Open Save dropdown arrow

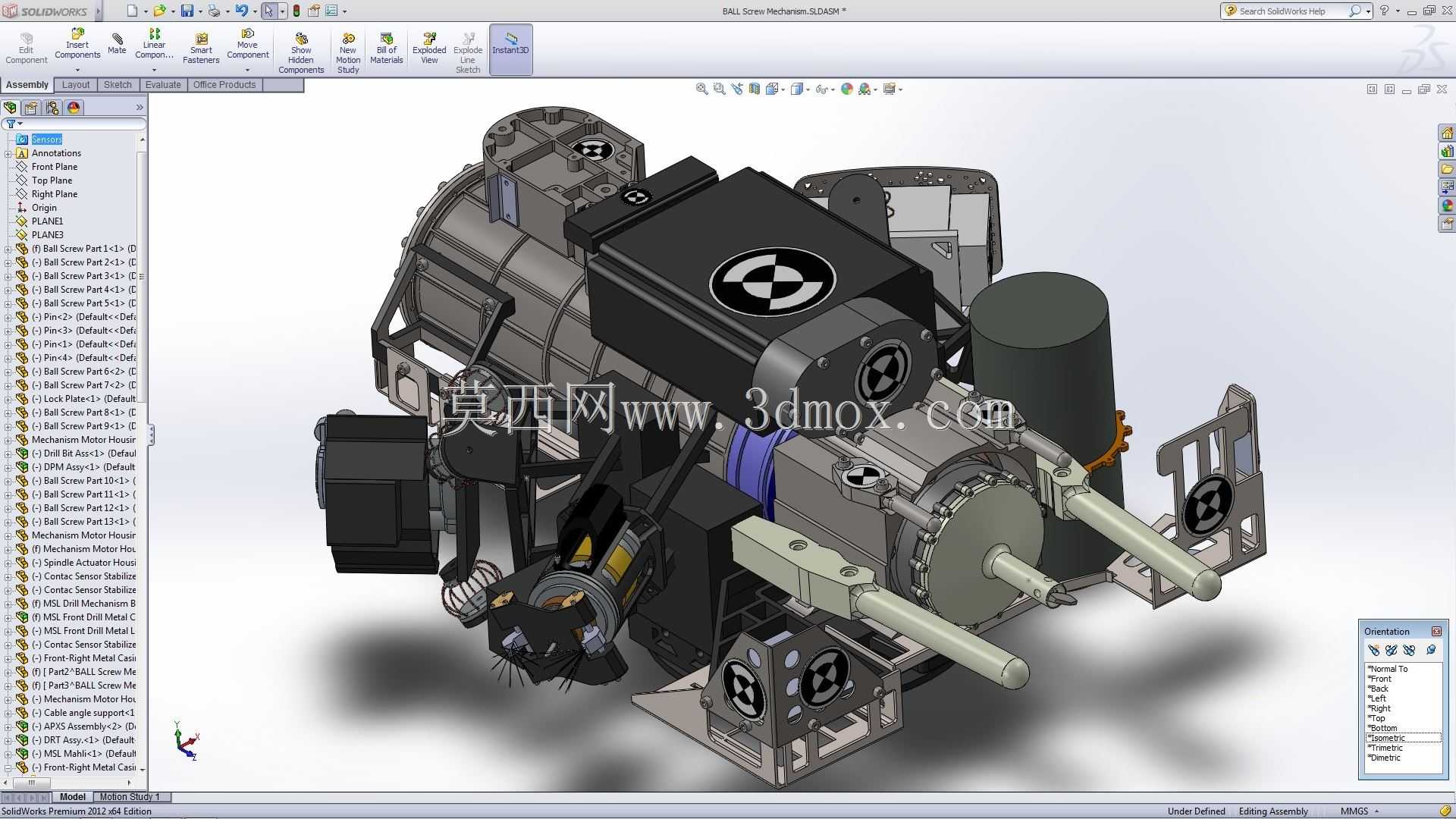point(200,11)
